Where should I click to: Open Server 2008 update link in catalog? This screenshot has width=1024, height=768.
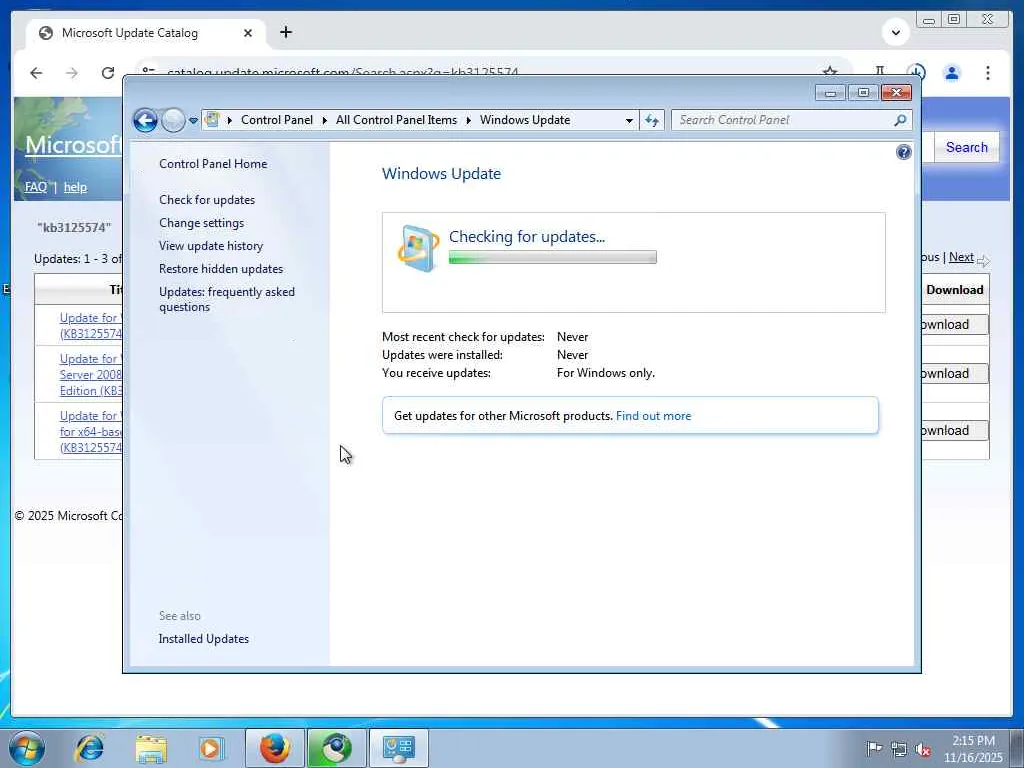[x=91, y=375]
